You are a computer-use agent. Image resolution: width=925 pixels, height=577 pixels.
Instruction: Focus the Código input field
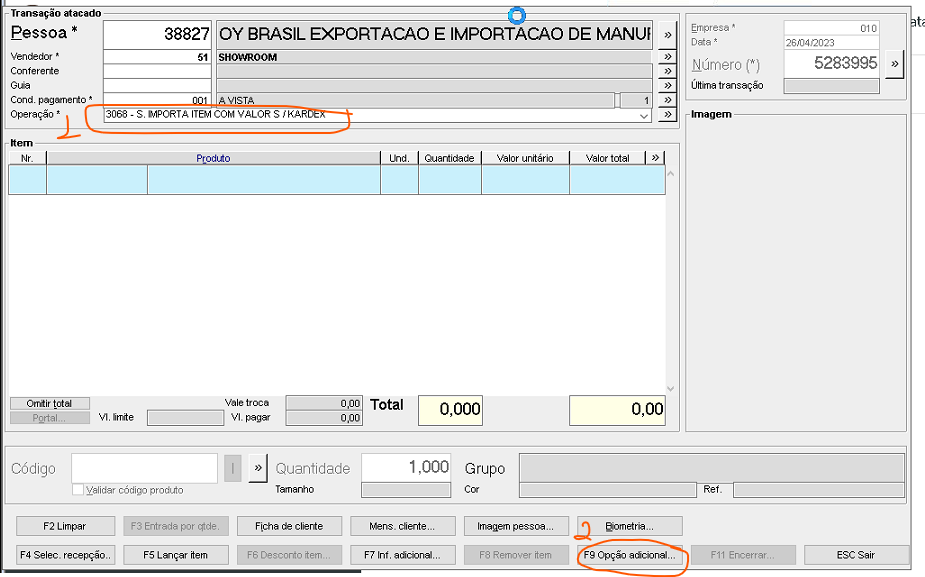coord(144,468)
